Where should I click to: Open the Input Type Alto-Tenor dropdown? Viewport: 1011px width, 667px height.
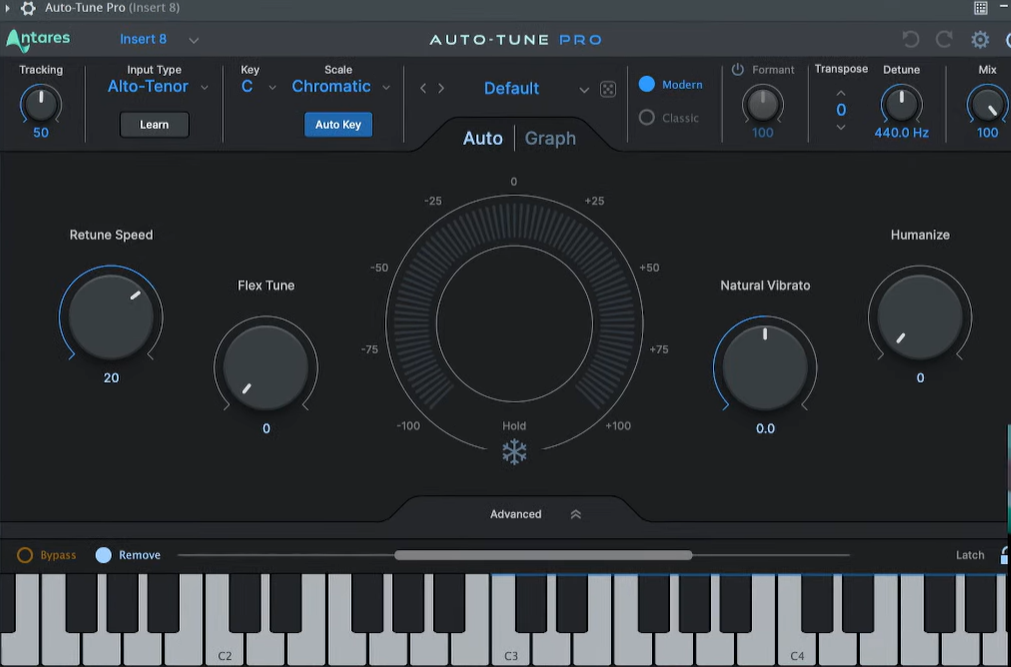pos(158,87)
